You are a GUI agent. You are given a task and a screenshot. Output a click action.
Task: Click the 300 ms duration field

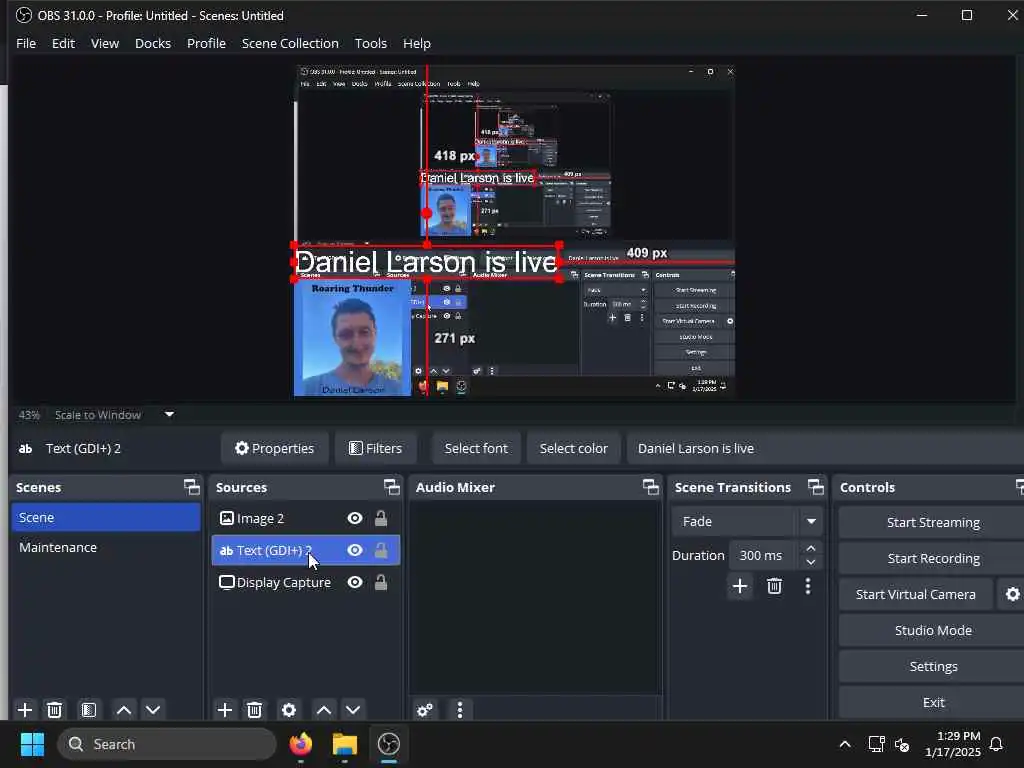[x=764, y=555]
